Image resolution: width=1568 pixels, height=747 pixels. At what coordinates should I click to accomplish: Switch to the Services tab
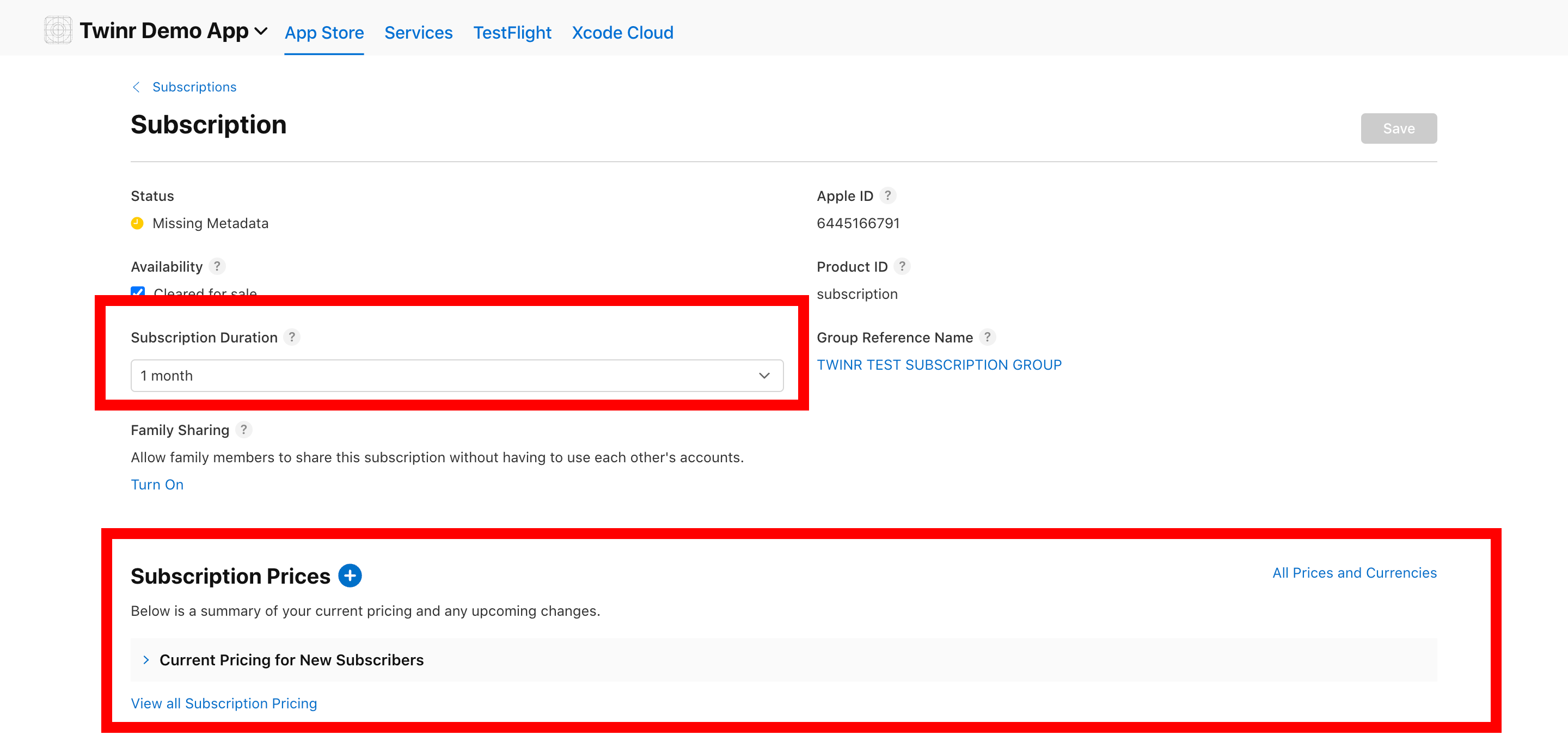tap(418, 32)
